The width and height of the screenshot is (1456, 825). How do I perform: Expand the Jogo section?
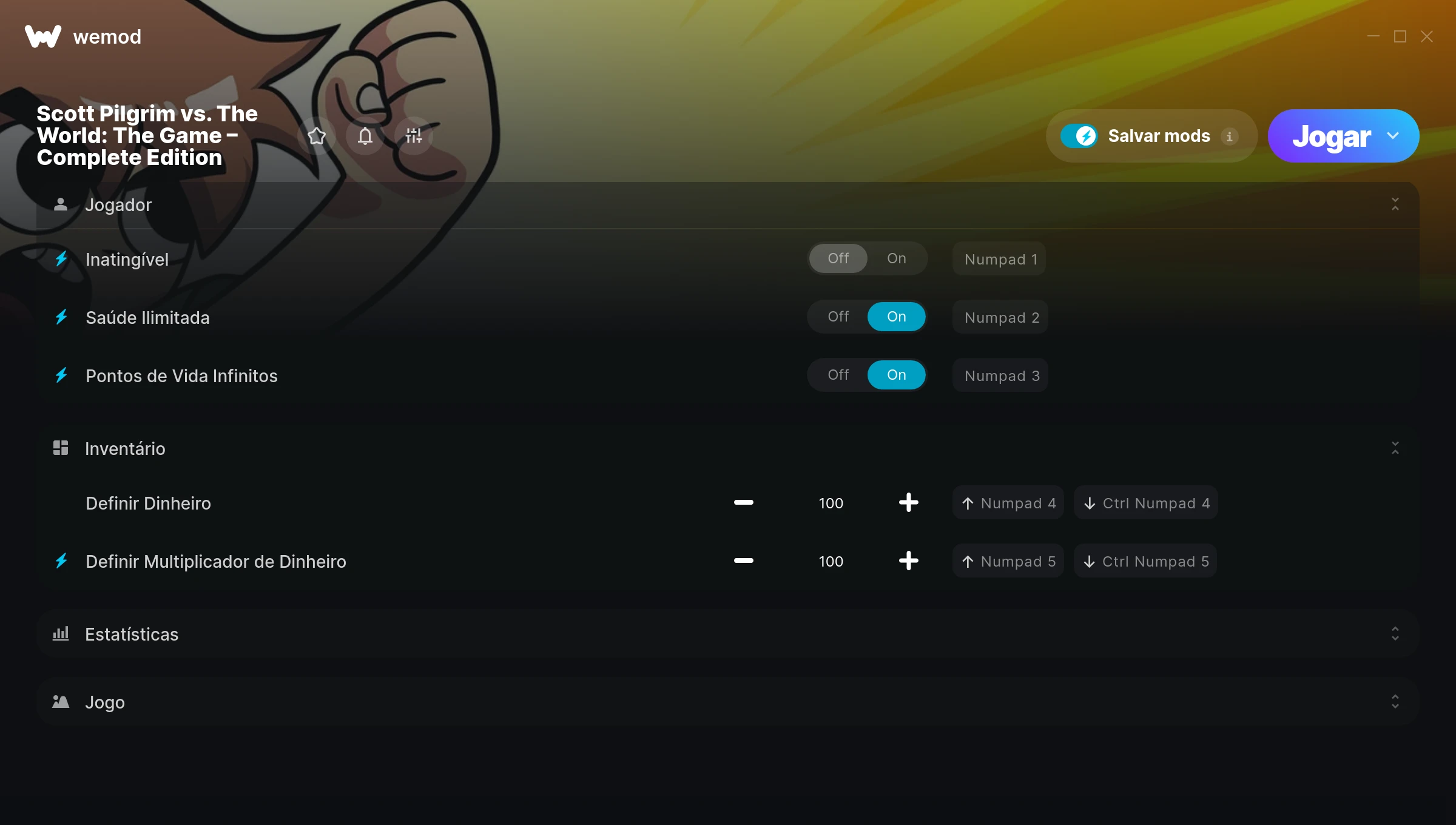tap(1395, 701)
